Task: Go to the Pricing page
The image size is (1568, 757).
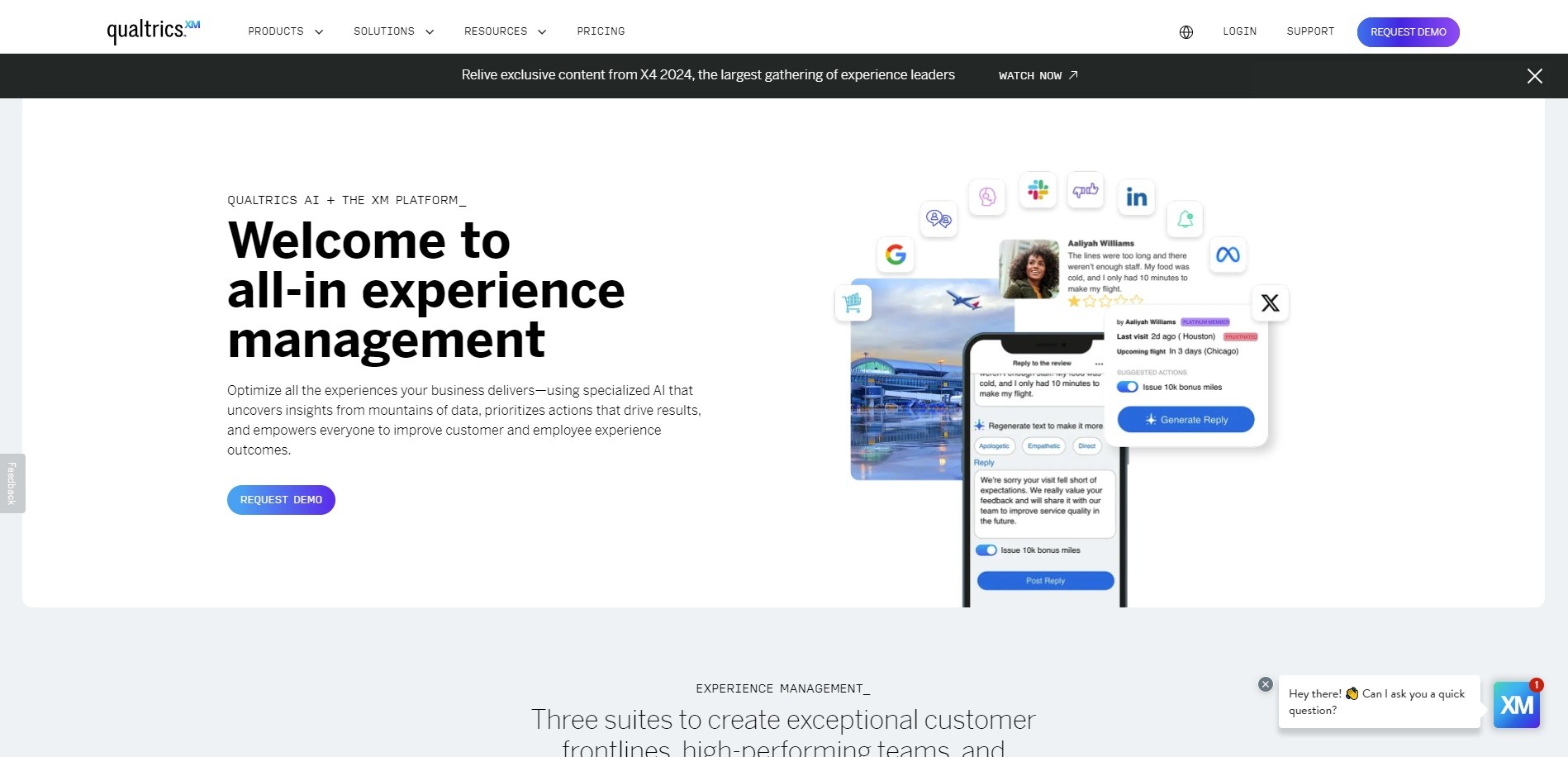Action: (x=601, y=31)
